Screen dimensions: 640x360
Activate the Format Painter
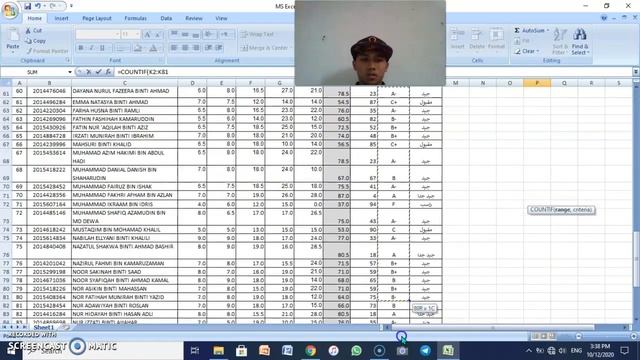tap(47, 51)
